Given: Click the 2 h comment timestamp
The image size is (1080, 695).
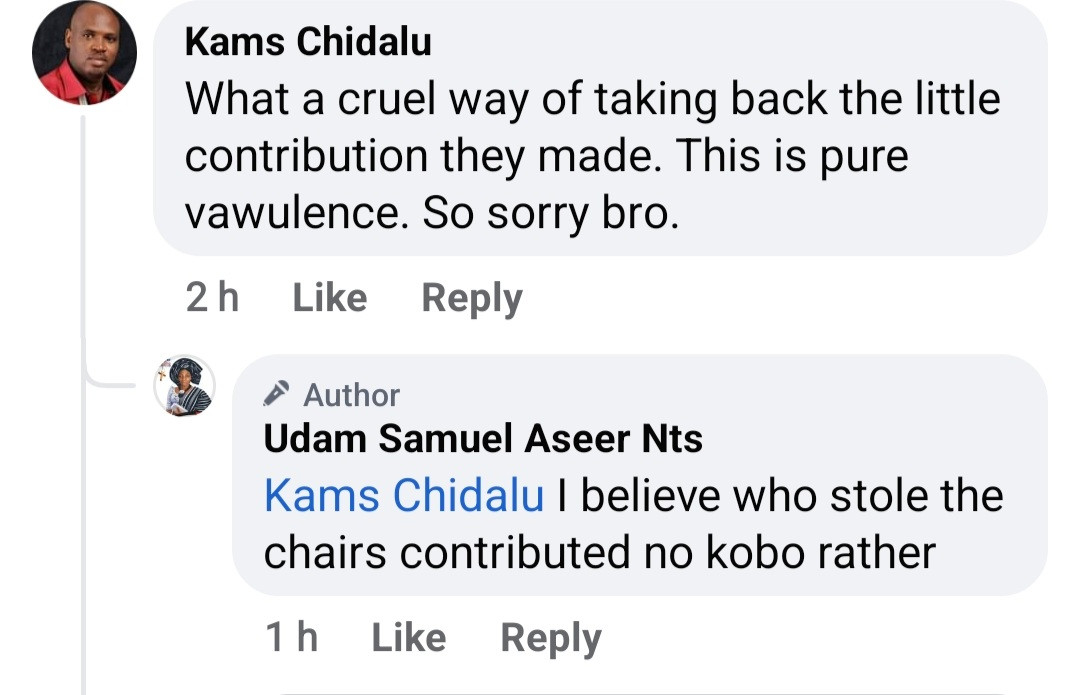Looking at the screenshot, I should [212, 298].
